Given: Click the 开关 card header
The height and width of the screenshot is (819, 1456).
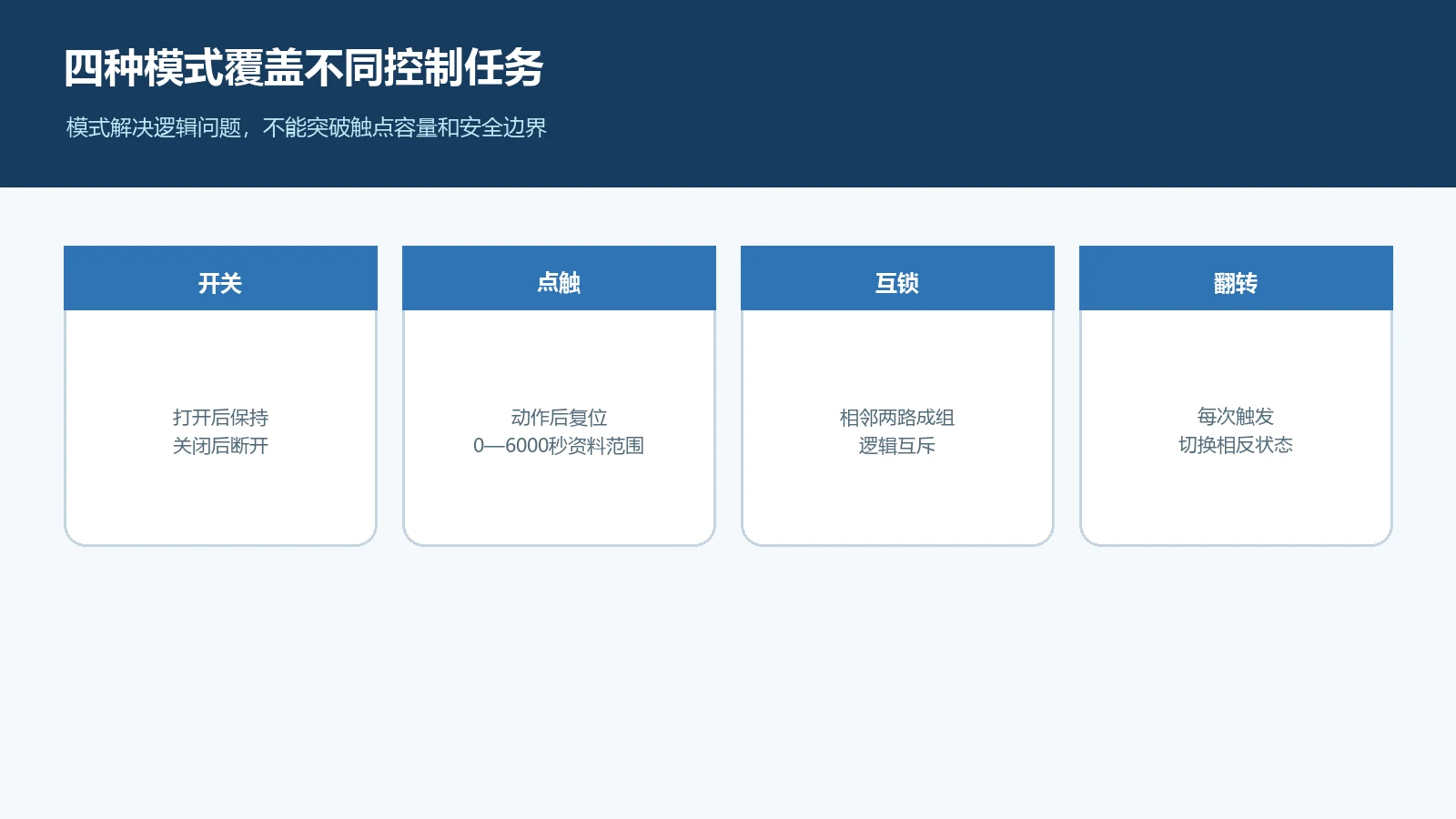Looking at the screenshot, I should pyautogui.click(x=220, y=278).
